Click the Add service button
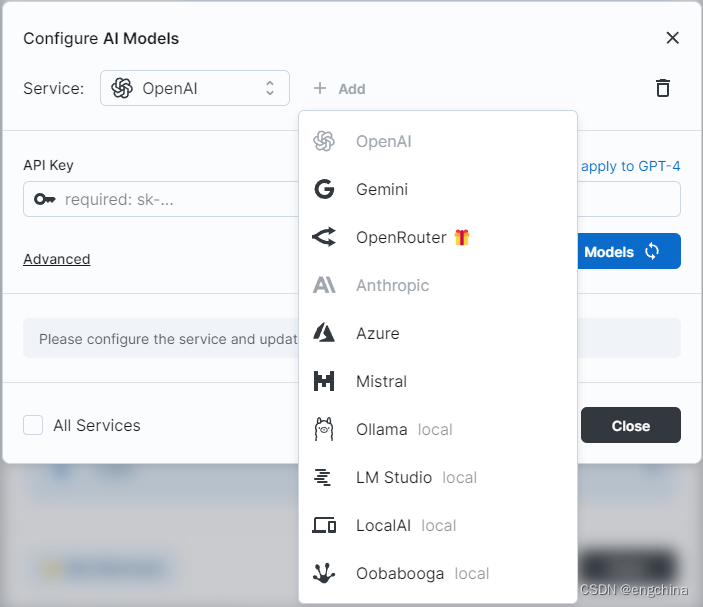 tap(339, 88)
